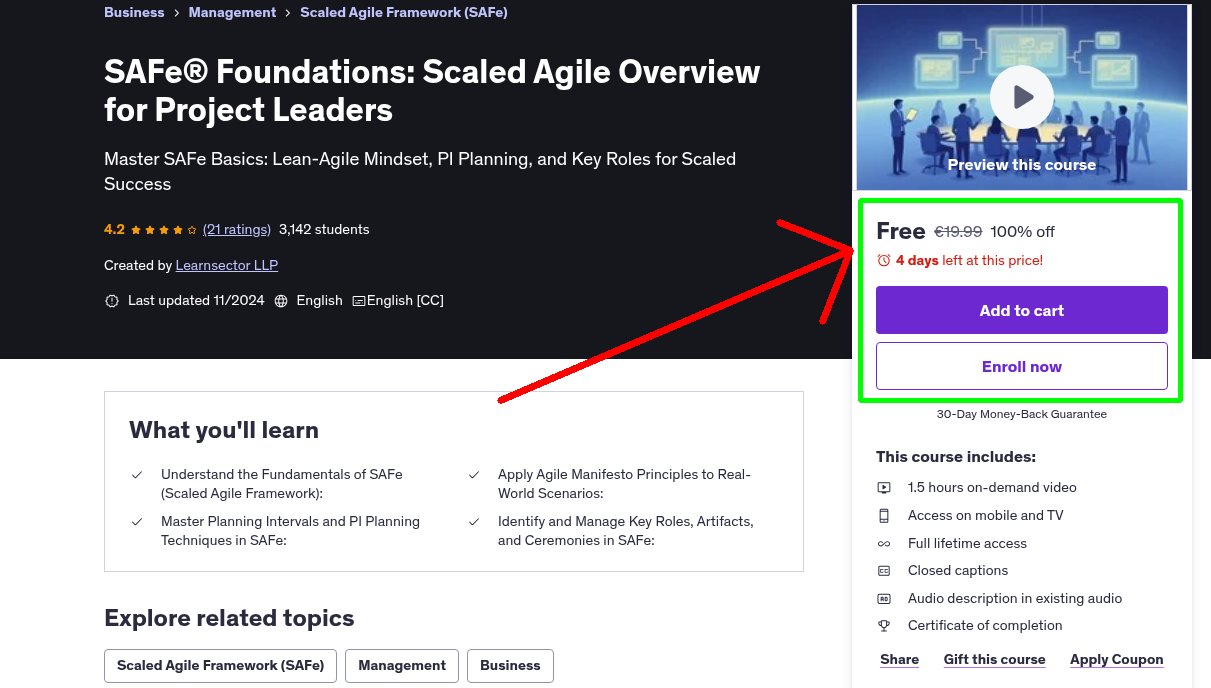This screenshot has height=688, width=1211.
Task: Click the 4.2 rating number
Action: [x=114, y=229]
